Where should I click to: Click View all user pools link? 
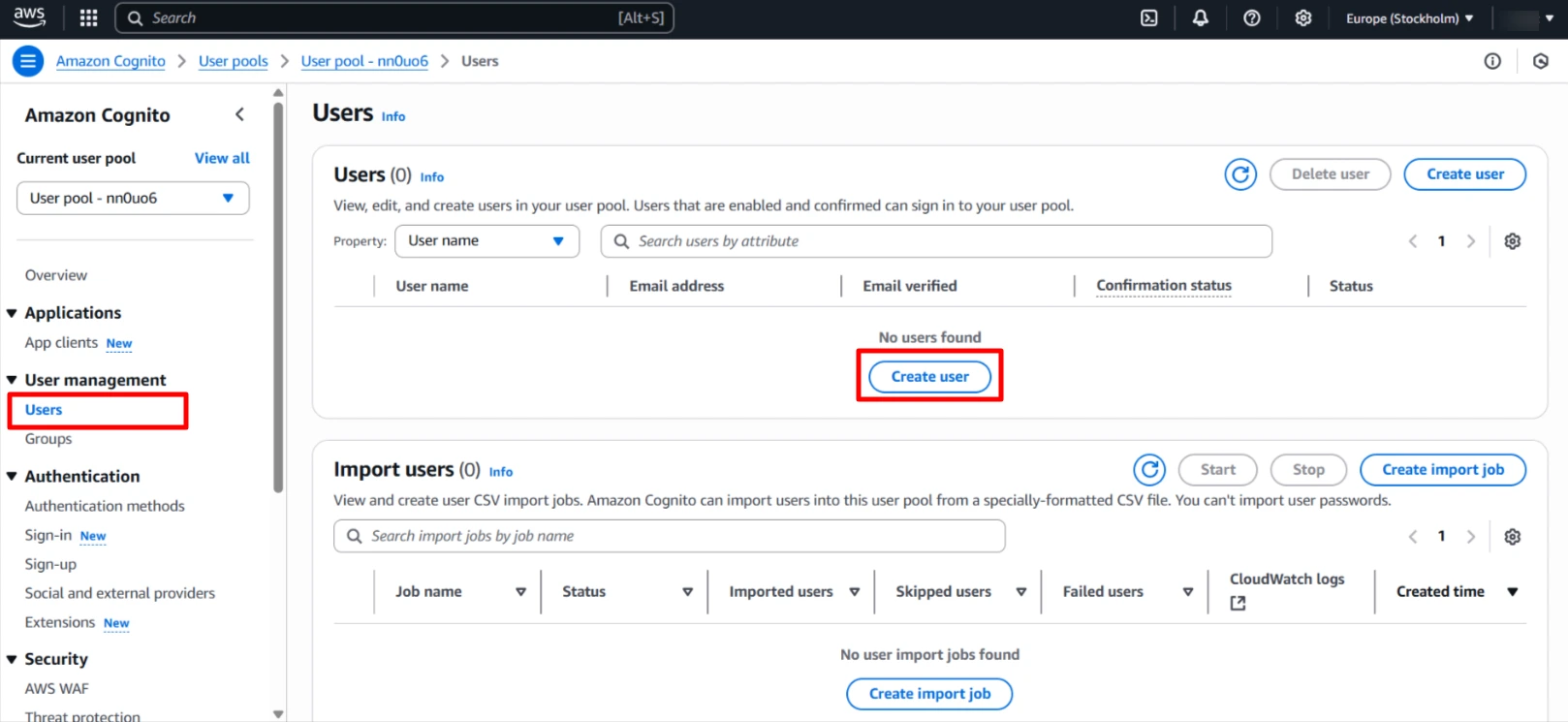tap(222, 158)
